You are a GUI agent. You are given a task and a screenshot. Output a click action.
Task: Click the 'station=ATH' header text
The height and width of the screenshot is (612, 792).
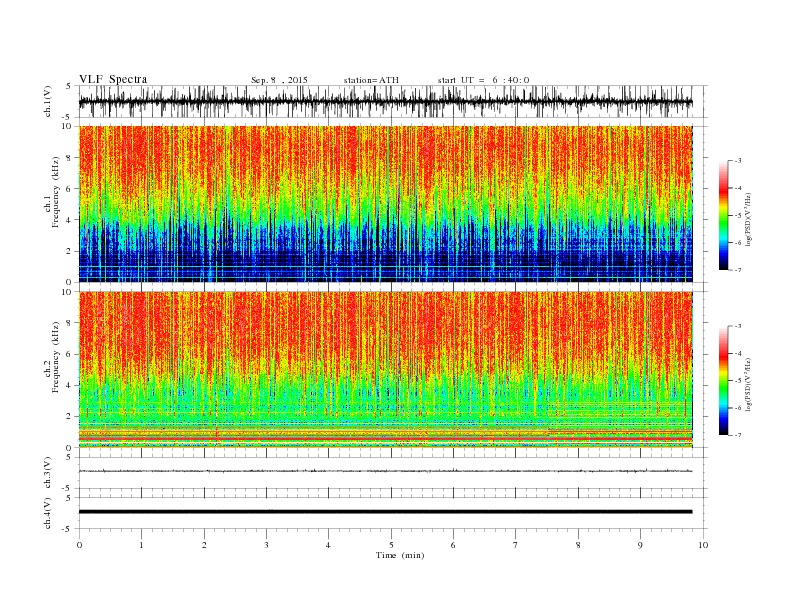pos(371,80)
